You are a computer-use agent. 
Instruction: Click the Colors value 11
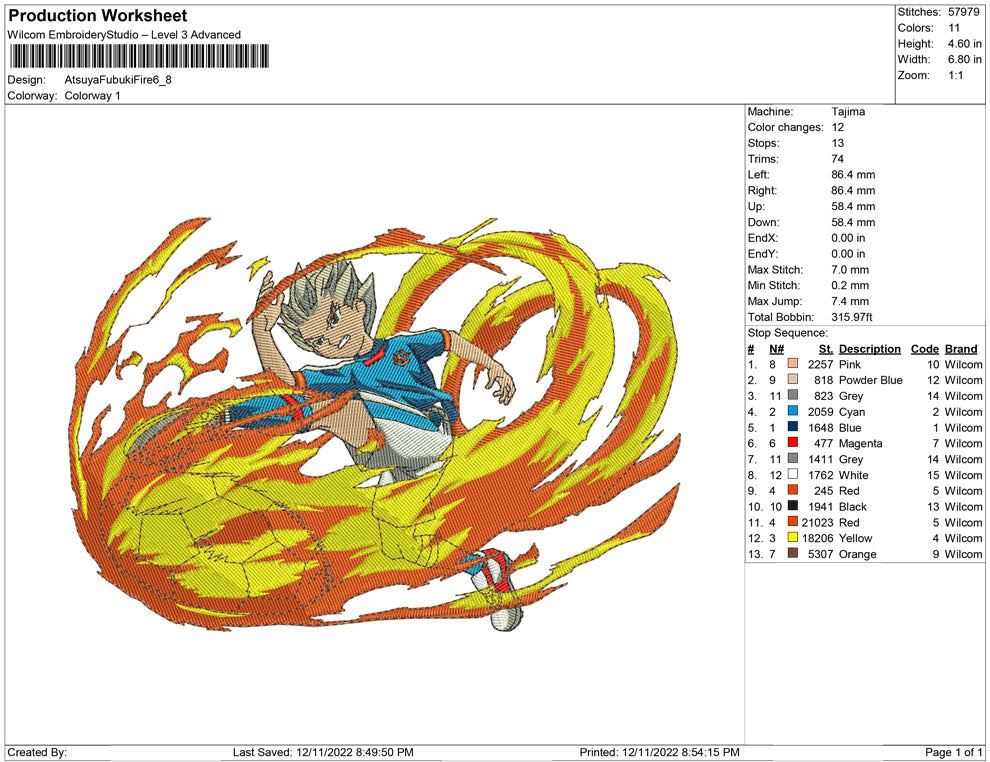[x=954, y=28]
